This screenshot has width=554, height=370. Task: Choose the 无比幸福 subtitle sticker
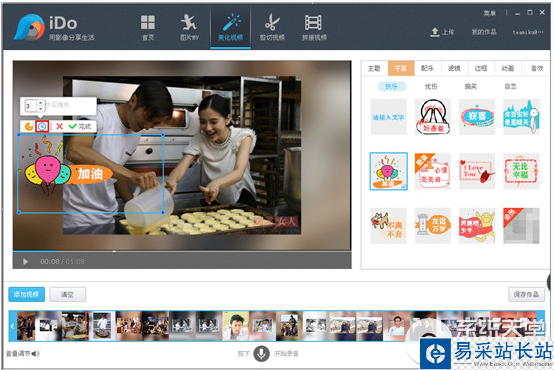click(x=521, y=171)
